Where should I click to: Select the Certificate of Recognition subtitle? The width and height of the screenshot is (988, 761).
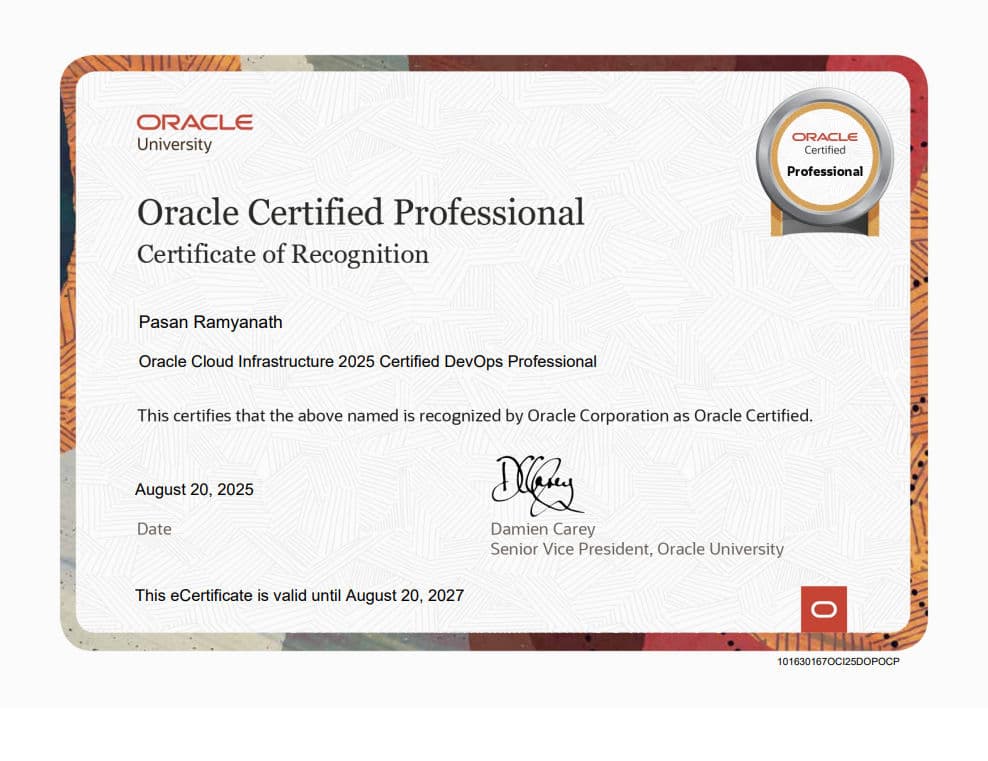coord(282,254)
